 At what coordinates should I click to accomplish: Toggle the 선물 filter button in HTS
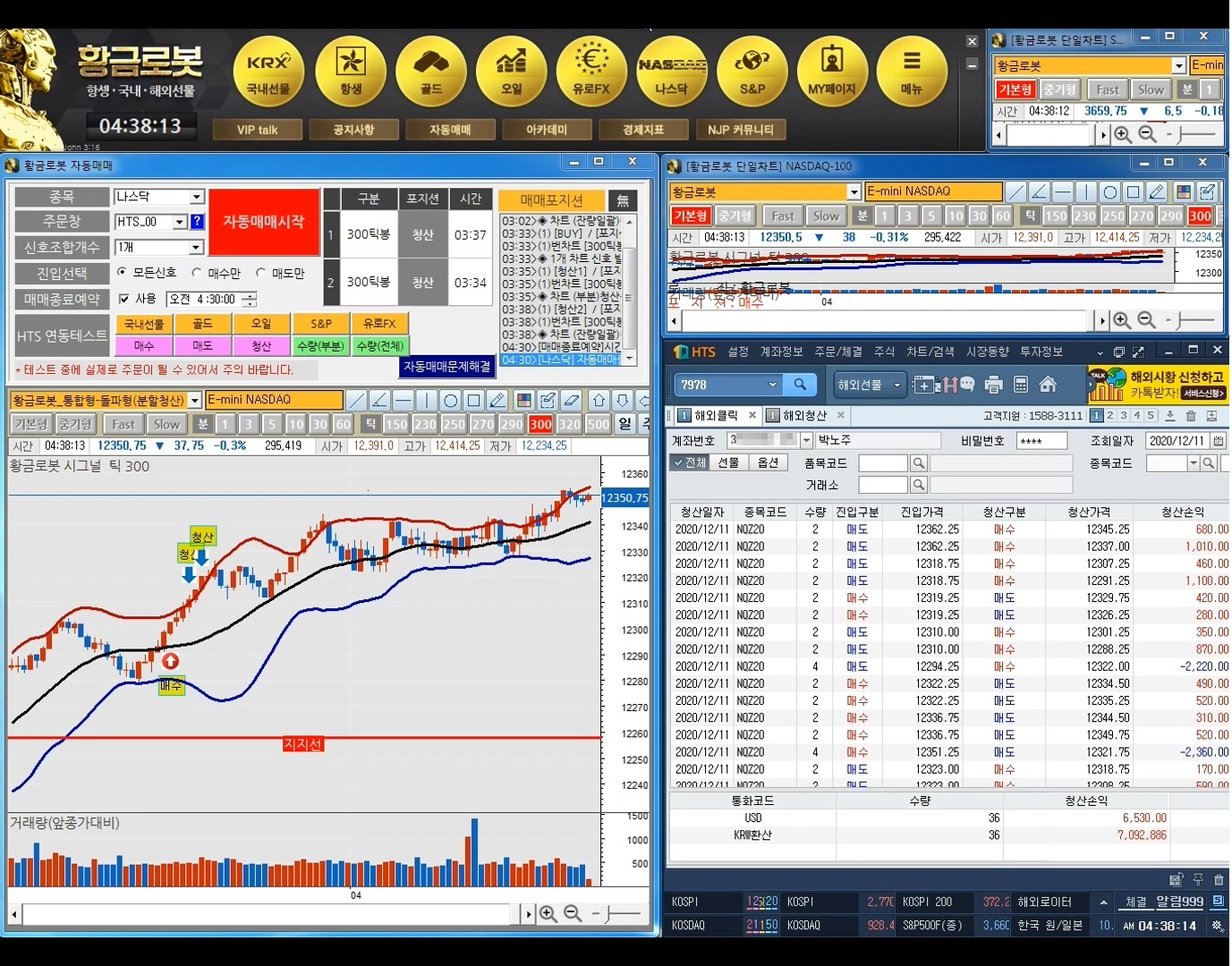pyautogui.click(x=729, y=462)
